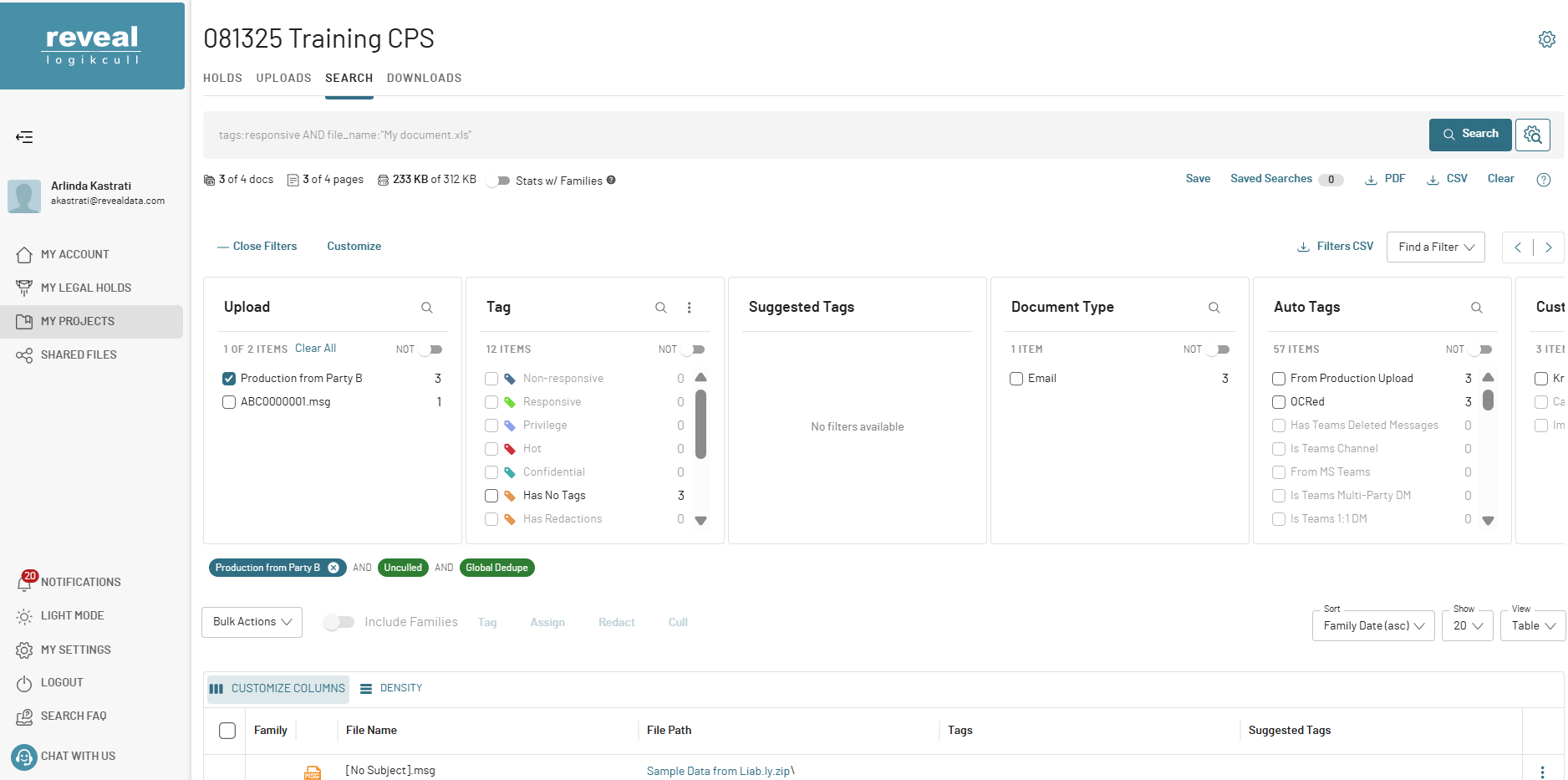Download results as CSV

[x=1447, y=179]
